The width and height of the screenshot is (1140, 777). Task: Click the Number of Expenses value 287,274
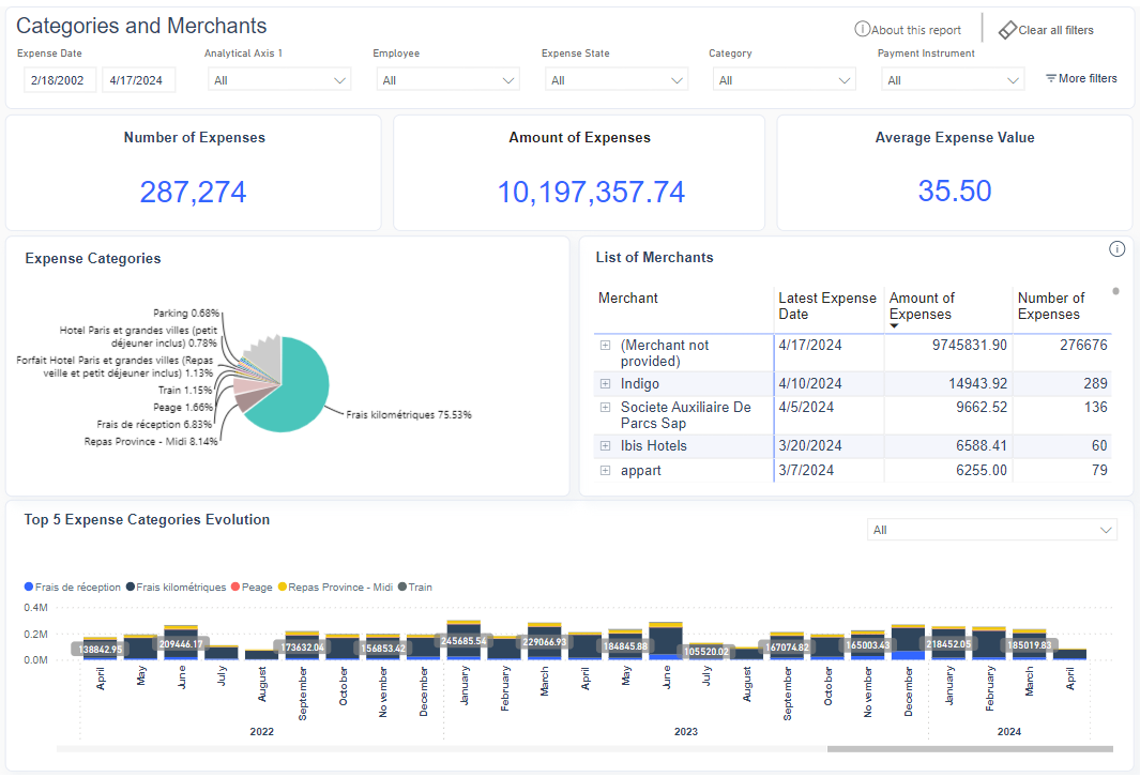pyautogui.click(x=193, y=192)
